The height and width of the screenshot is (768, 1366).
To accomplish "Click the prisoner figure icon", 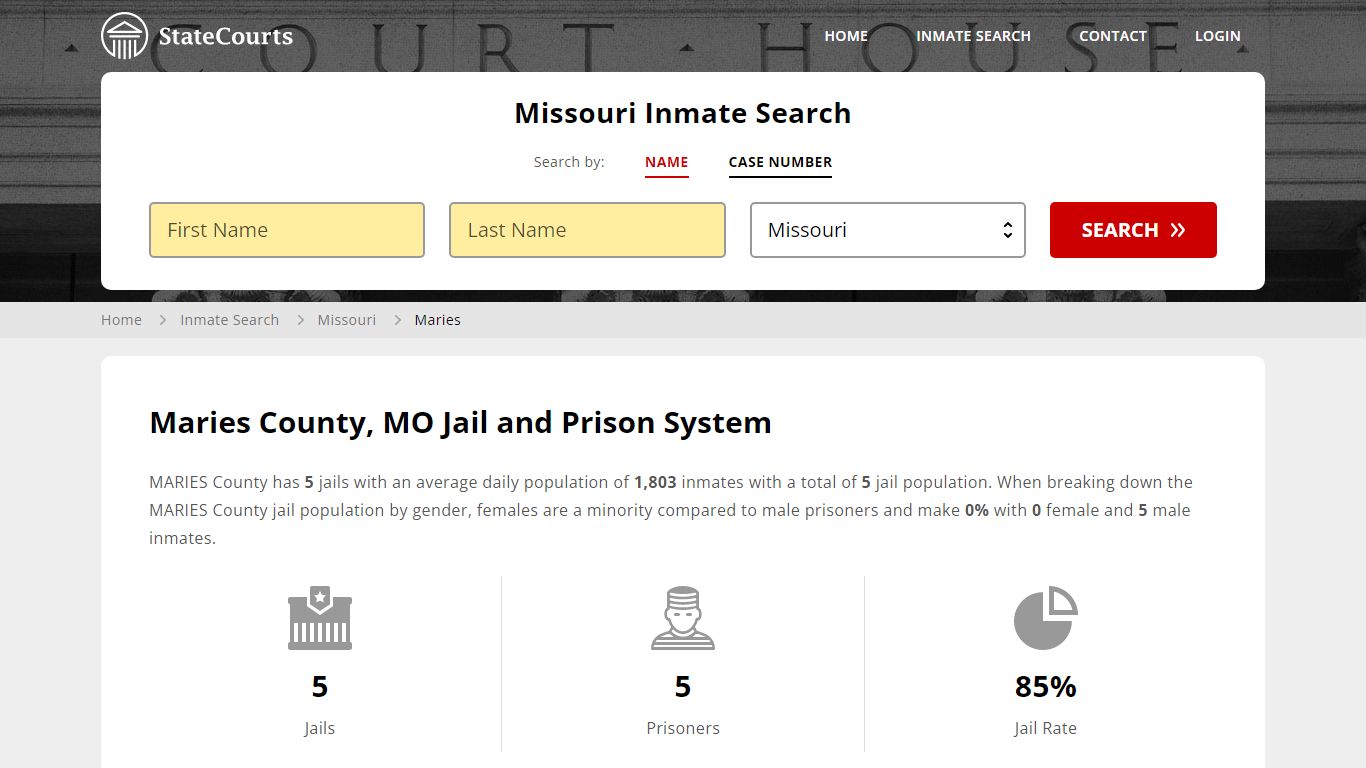I will coord(683,618).
